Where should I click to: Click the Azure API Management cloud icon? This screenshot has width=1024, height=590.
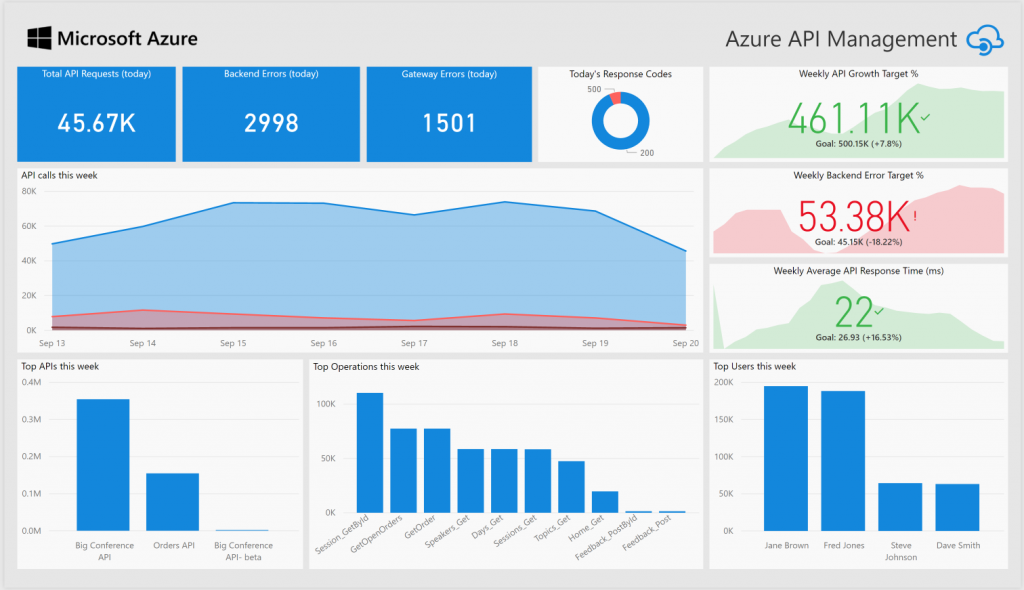pos(985,41)
